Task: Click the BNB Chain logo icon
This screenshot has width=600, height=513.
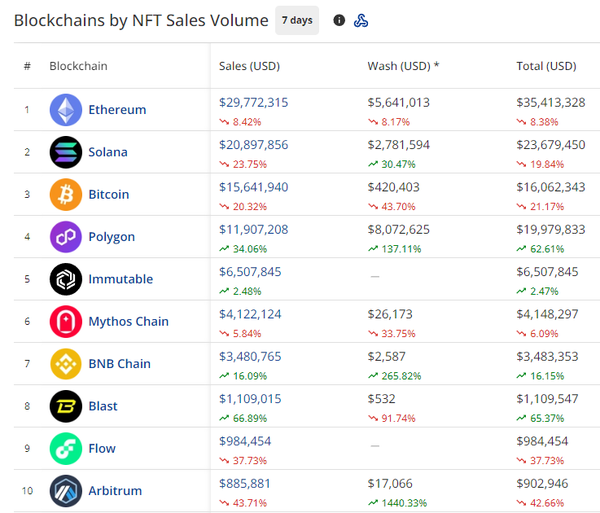Action: tap(66, 364)
